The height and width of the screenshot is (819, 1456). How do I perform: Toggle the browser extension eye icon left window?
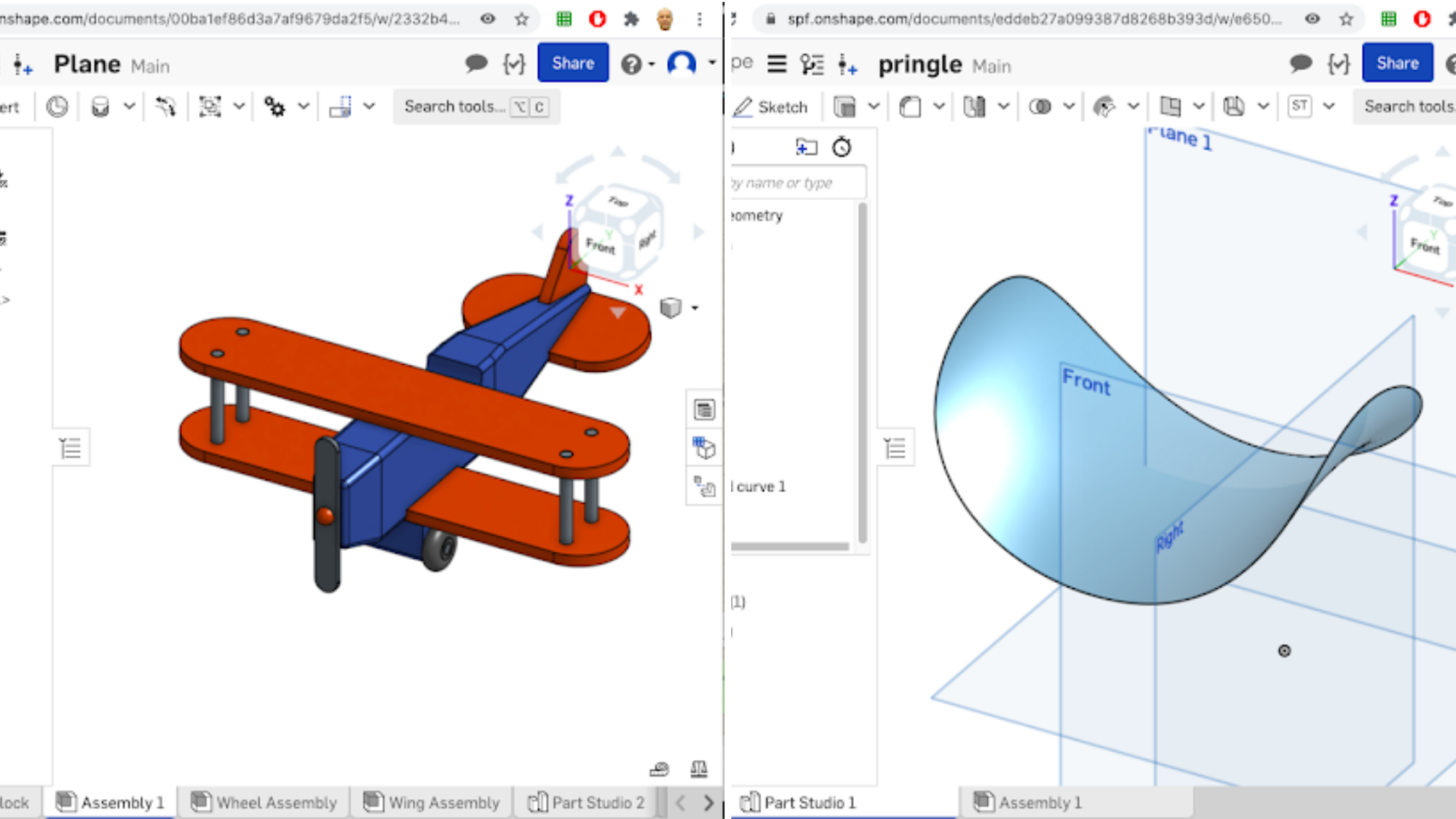pos(488,19)
